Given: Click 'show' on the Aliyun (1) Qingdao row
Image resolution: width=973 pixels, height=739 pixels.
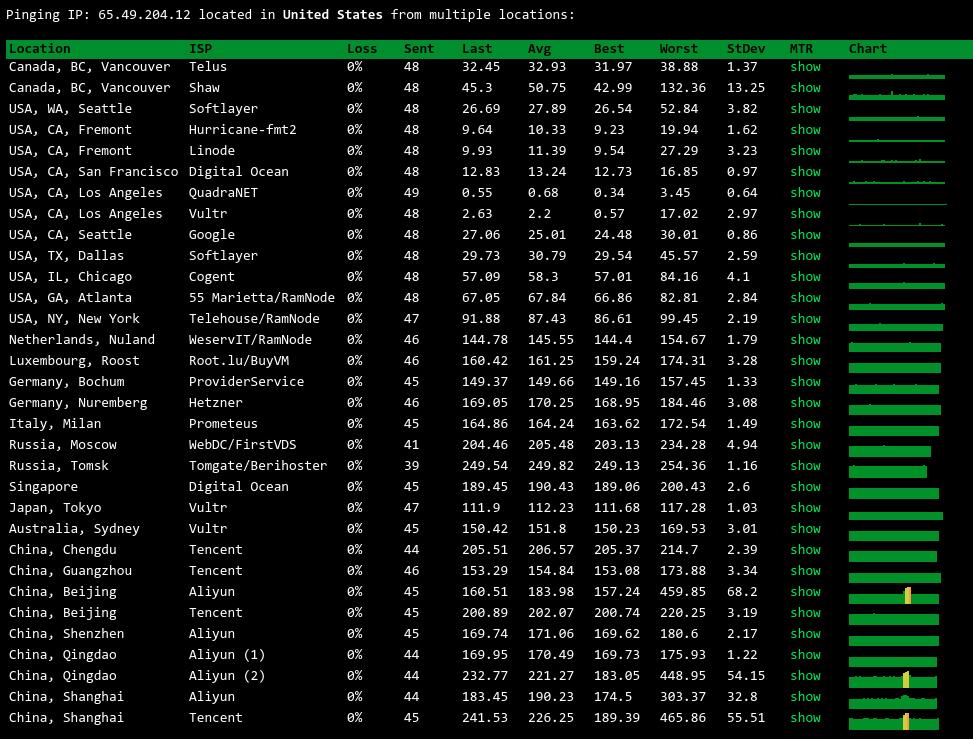Looking at the screenshot, I should tap(805, 655).
